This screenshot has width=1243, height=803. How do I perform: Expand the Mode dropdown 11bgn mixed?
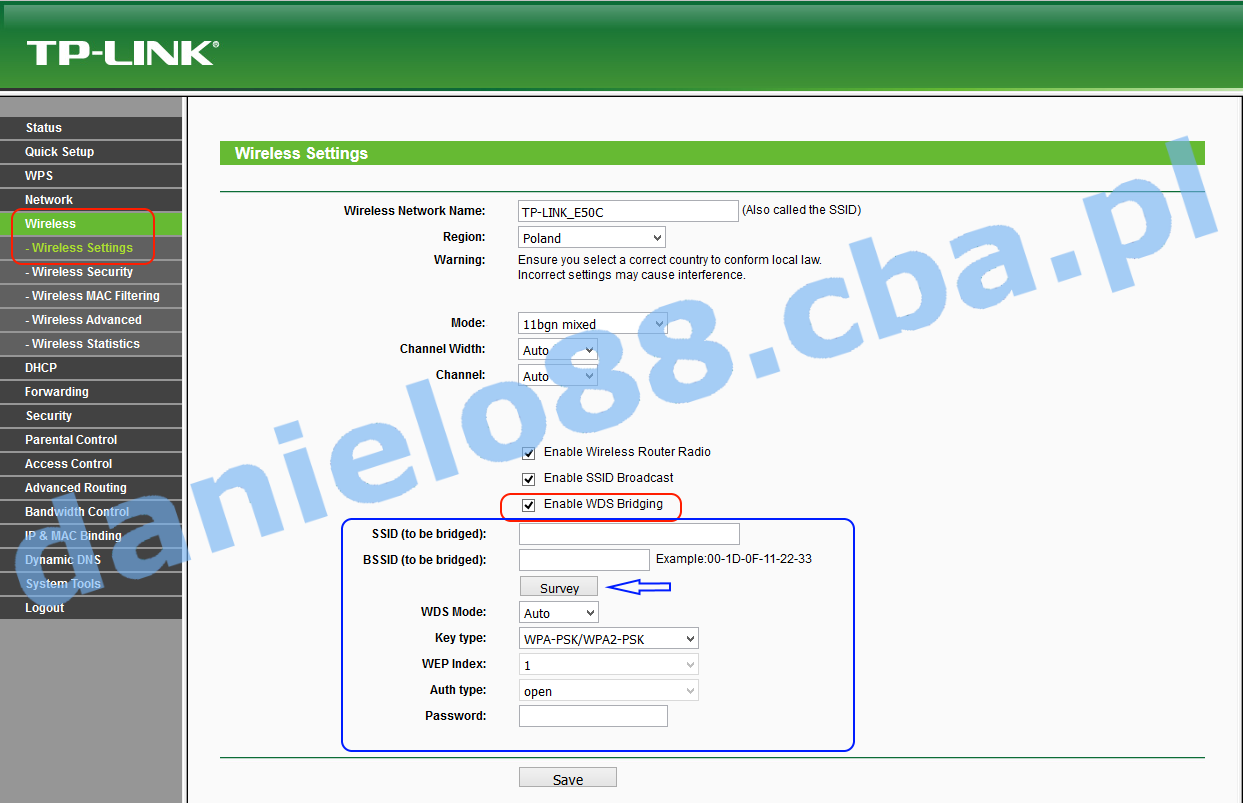click(x=593, y=324)
